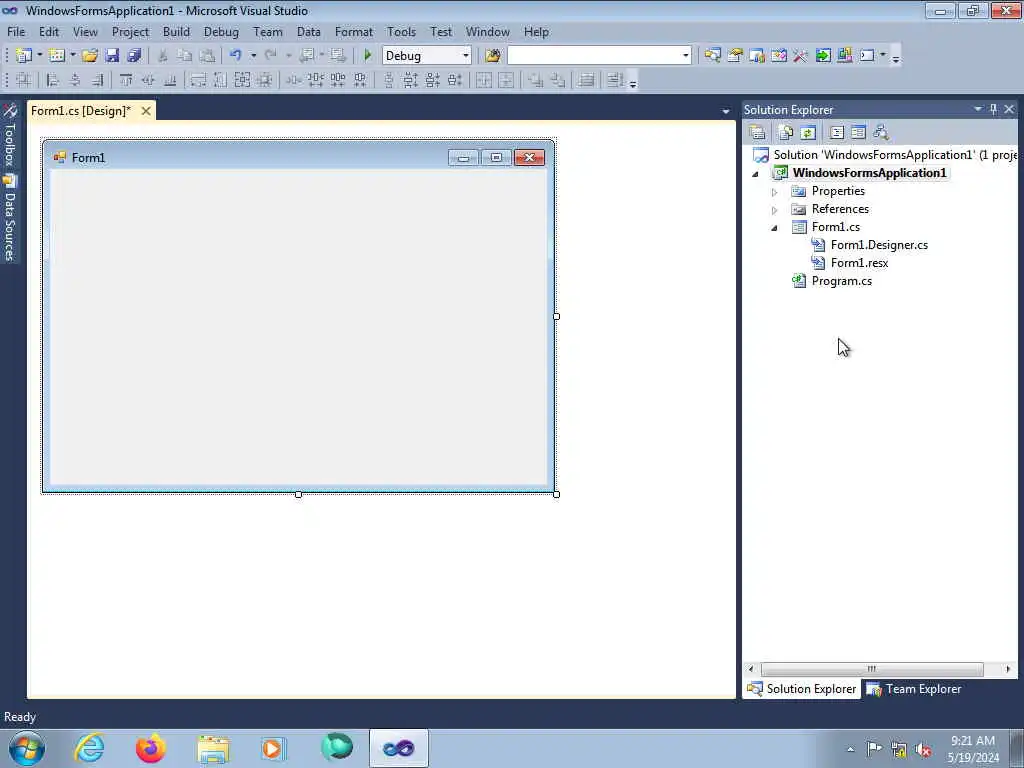
Task: Open the Tools menu
Action: 402,31
